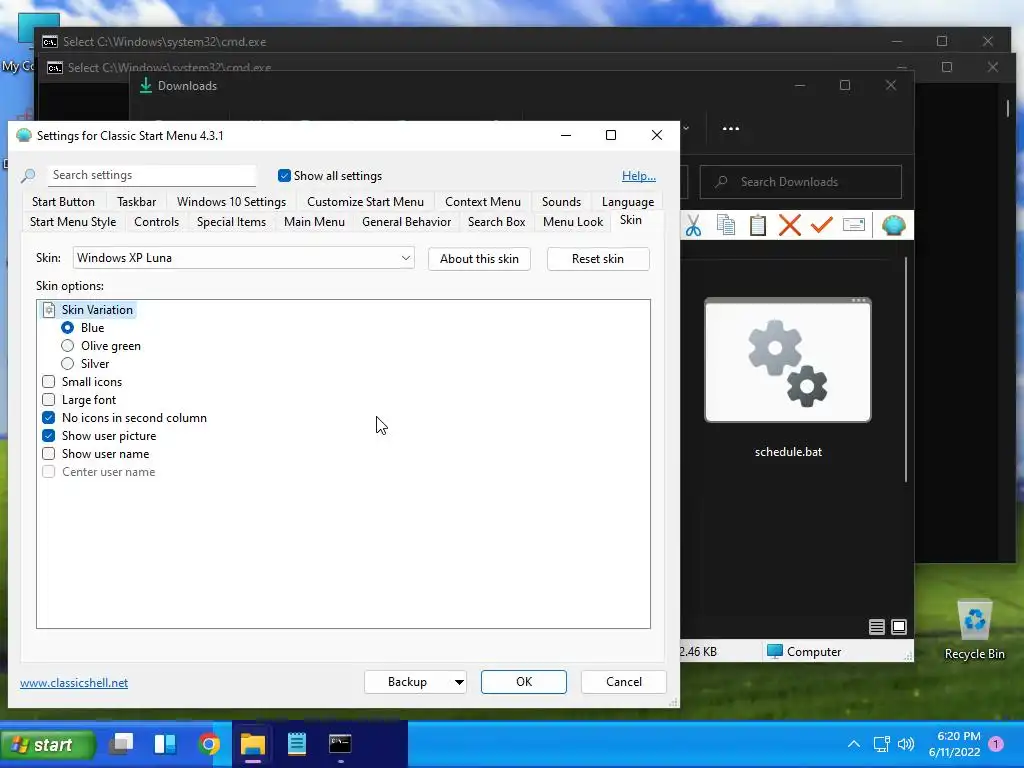
Task: Switch to Start Menu Style tab
Action: click(x=73, y=222)
